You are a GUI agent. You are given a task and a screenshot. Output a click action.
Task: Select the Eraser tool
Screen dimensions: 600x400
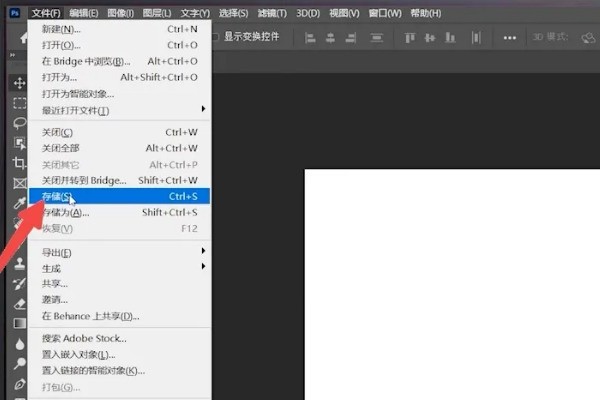tap(19, 303)
